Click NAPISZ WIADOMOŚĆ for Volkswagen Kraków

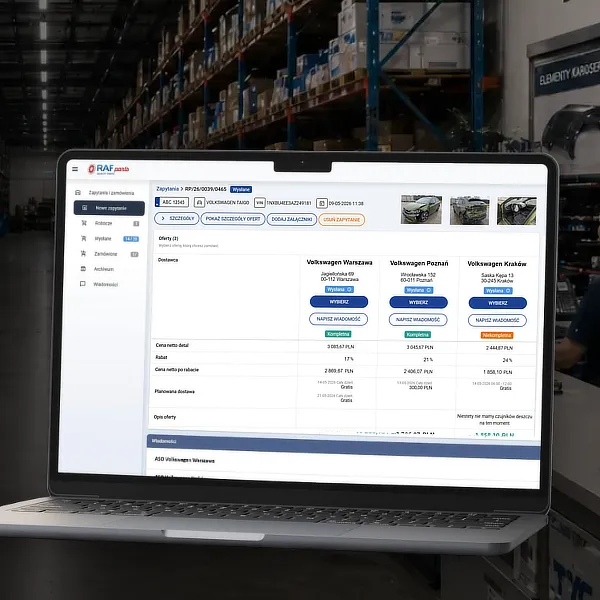coord(497,320)
